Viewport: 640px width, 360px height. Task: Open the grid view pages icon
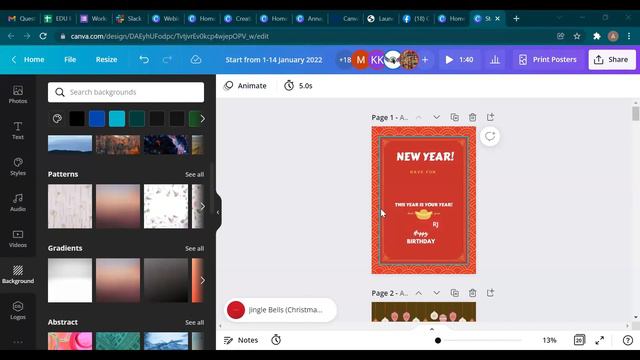click(579, 340)
